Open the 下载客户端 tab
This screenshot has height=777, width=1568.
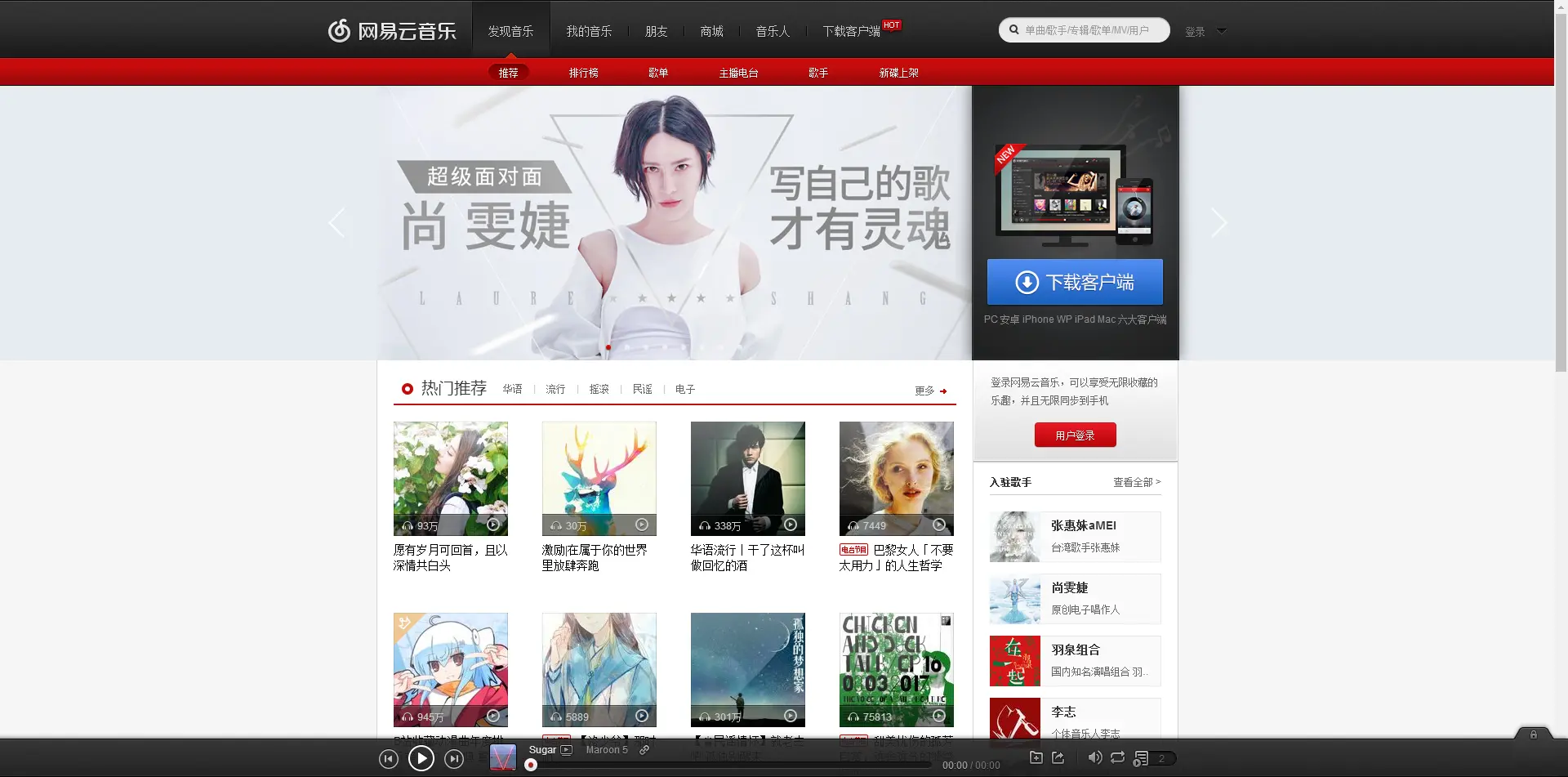click(852, 31)
